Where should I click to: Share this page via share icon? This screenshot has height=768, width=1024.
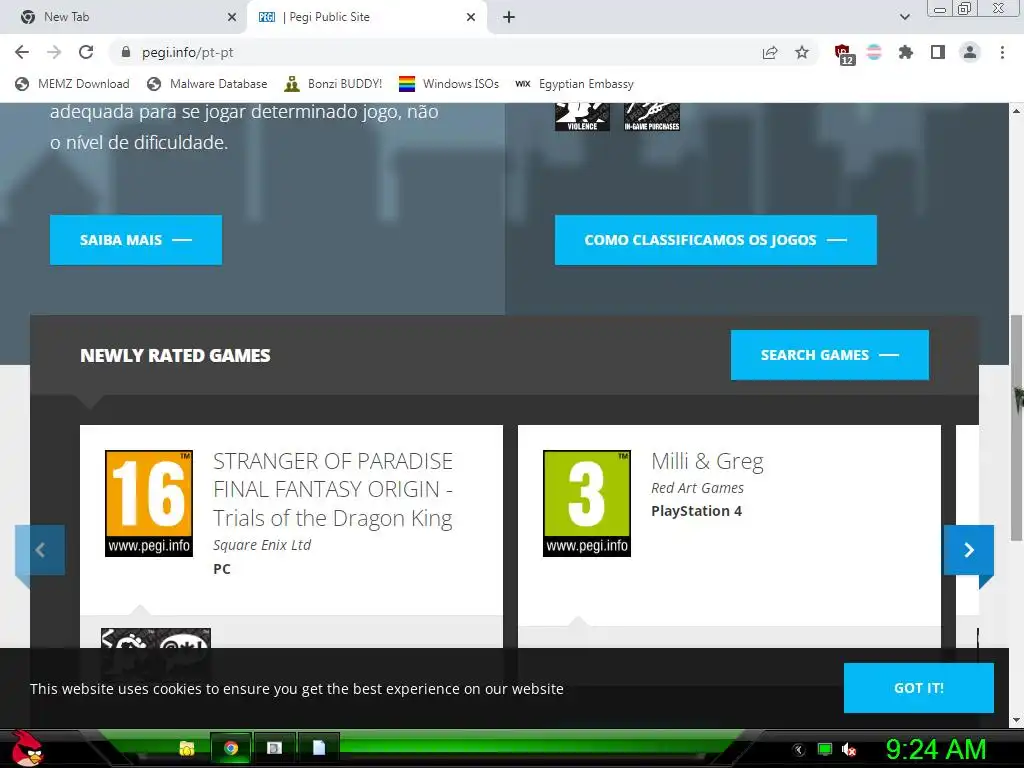770,52
